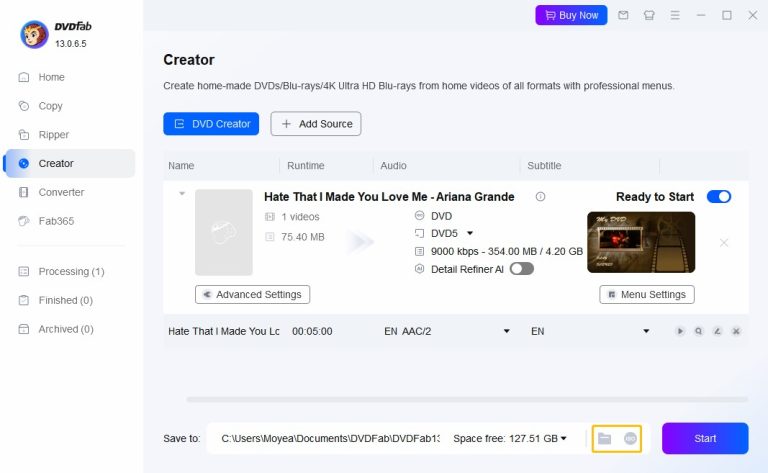
Task: Click the '9000 kbps - 354.00 MB / 4.20 GB' text
Action: click(x=507, y=252)
